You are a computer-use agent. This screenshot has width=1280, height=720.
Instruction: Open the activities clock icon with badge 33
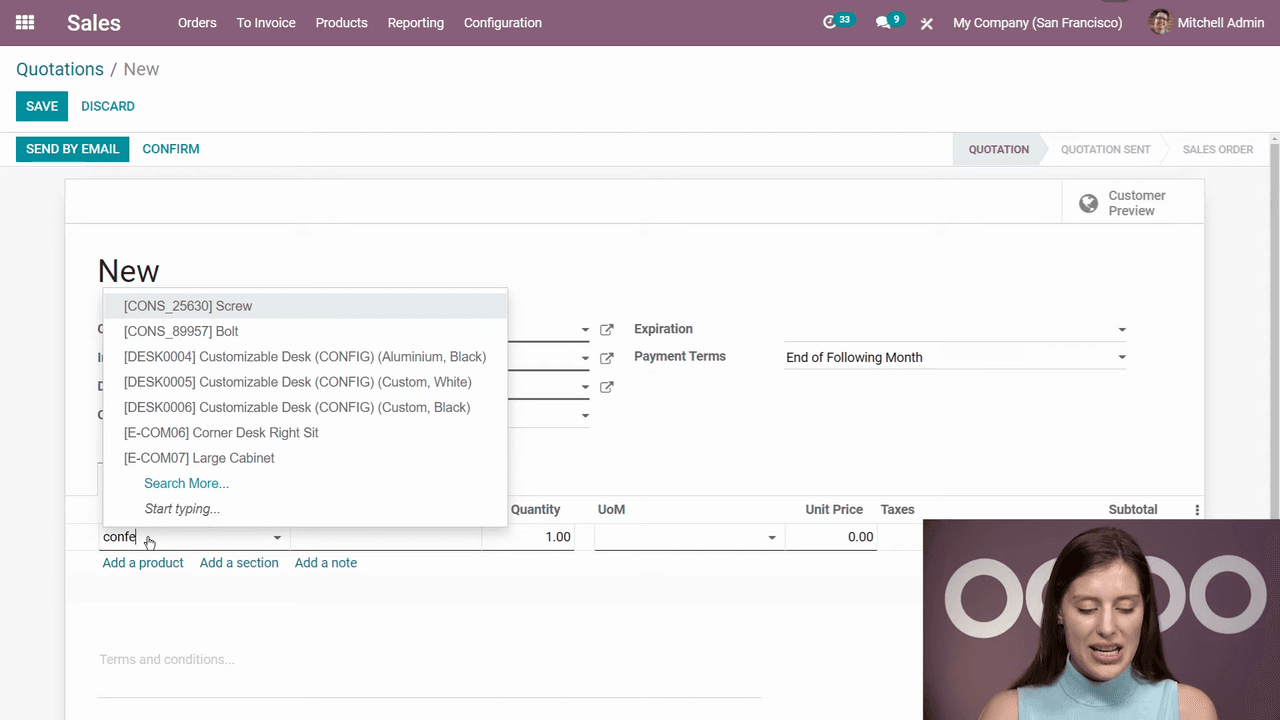pos(830,22)
